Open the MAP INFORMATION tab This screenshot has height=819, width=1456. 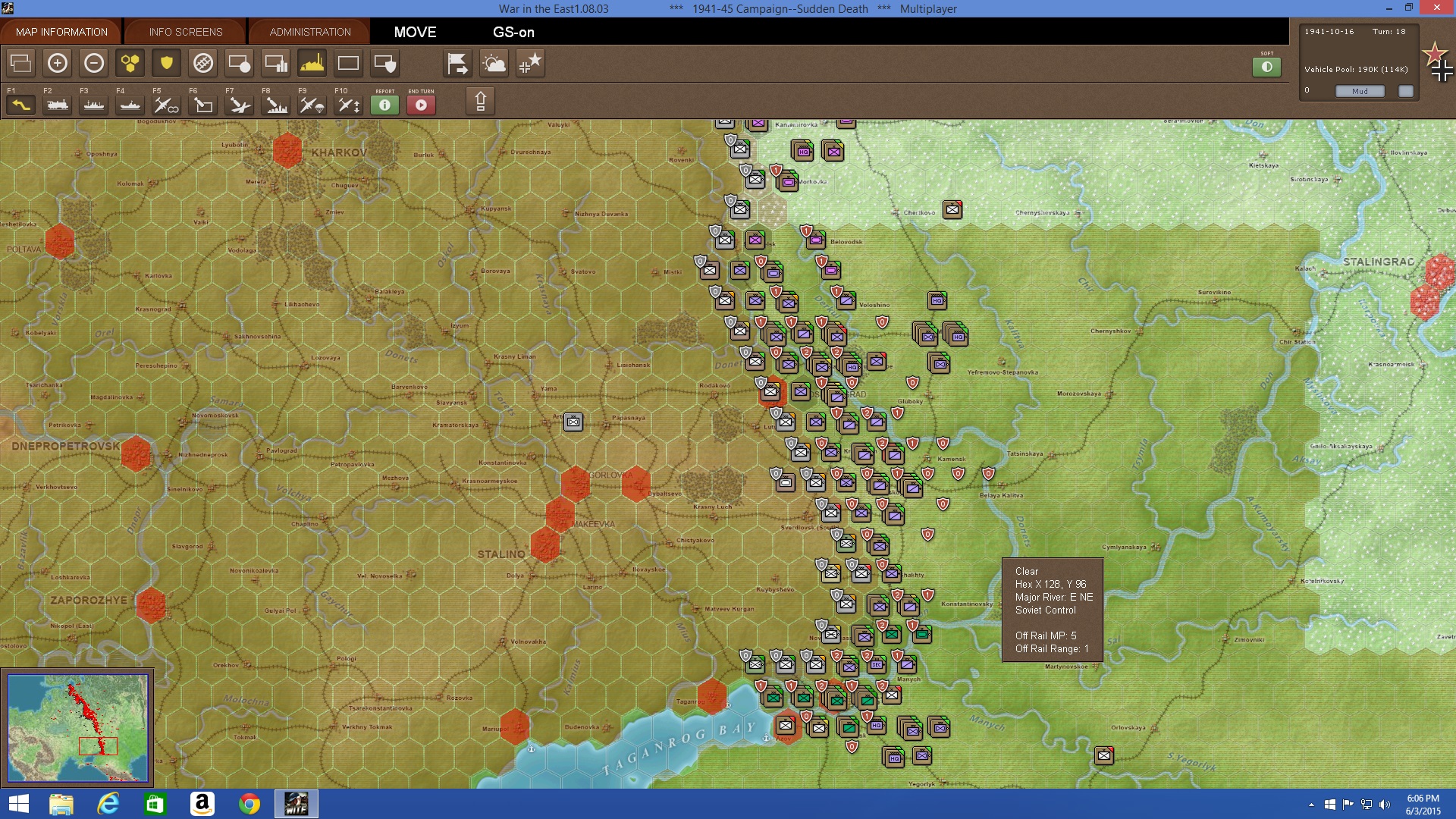61,32
